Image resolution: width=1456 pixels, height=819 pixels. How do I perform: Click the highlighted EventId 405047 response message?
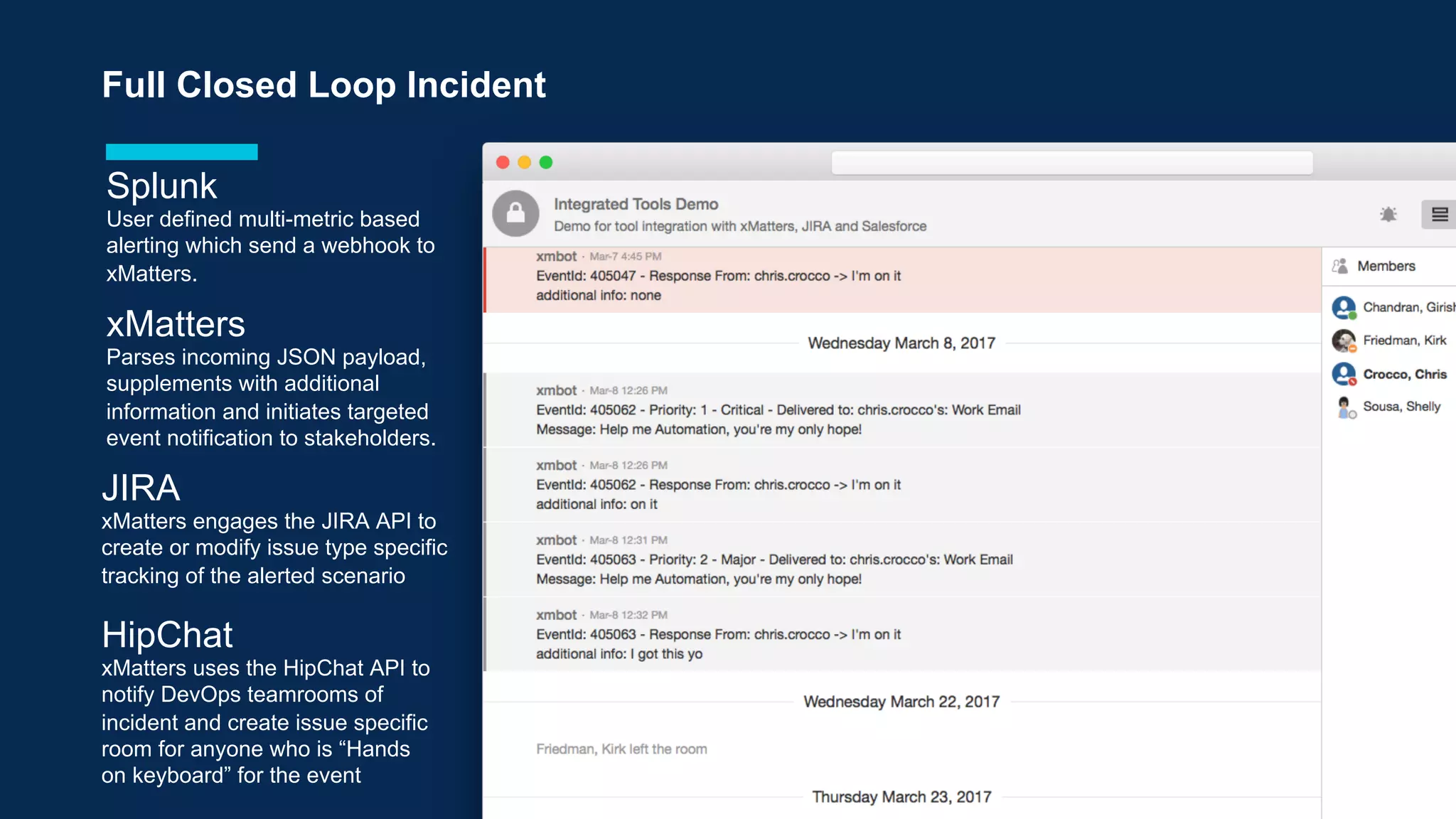pyautogui.click(x=902, y=279)
